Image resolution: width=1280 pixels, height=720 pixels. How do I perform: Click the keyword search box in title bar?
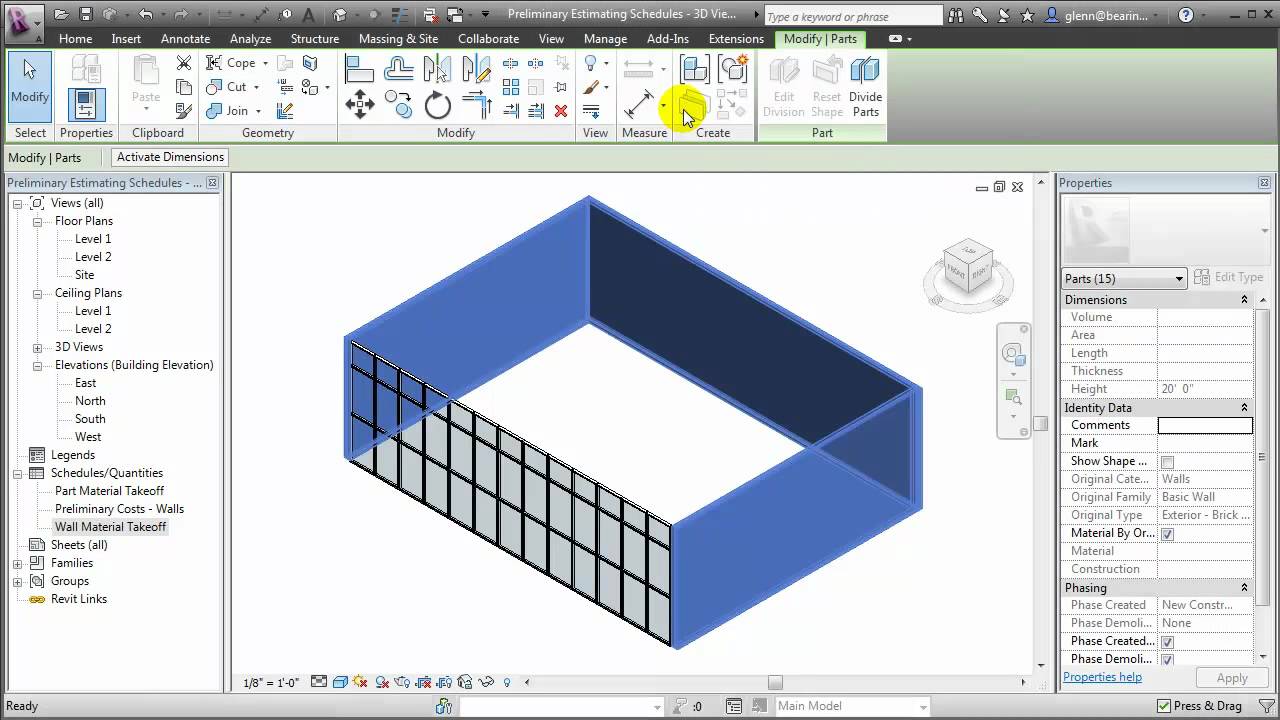click(852, 16)
